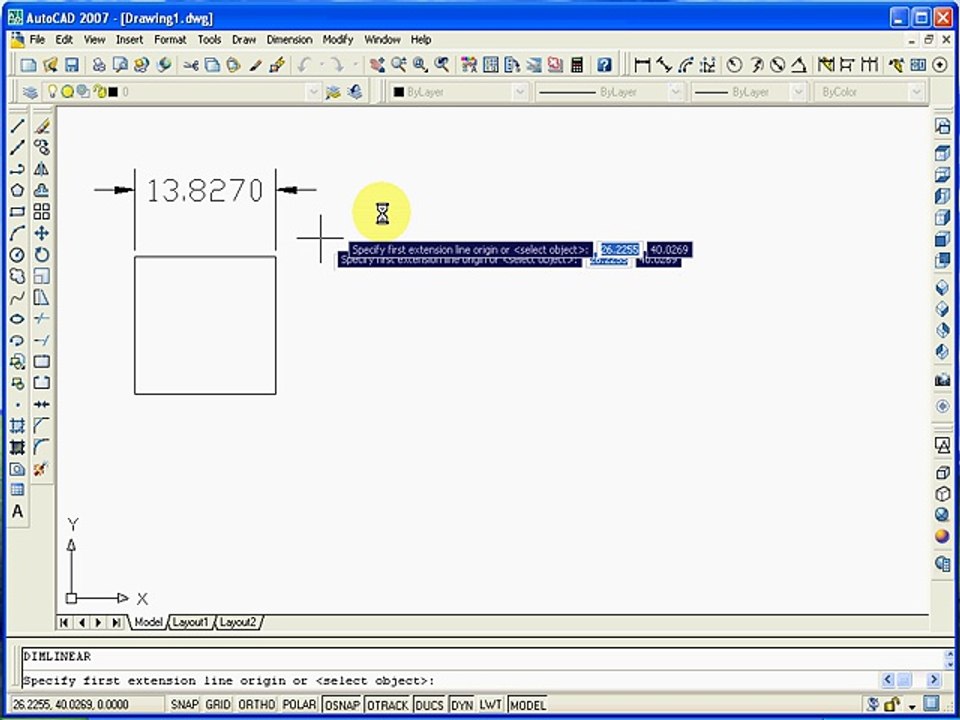Click the black color swatch of layer 0
The width and height of the screenshot is (960, 720).
(x=113, y=92)
